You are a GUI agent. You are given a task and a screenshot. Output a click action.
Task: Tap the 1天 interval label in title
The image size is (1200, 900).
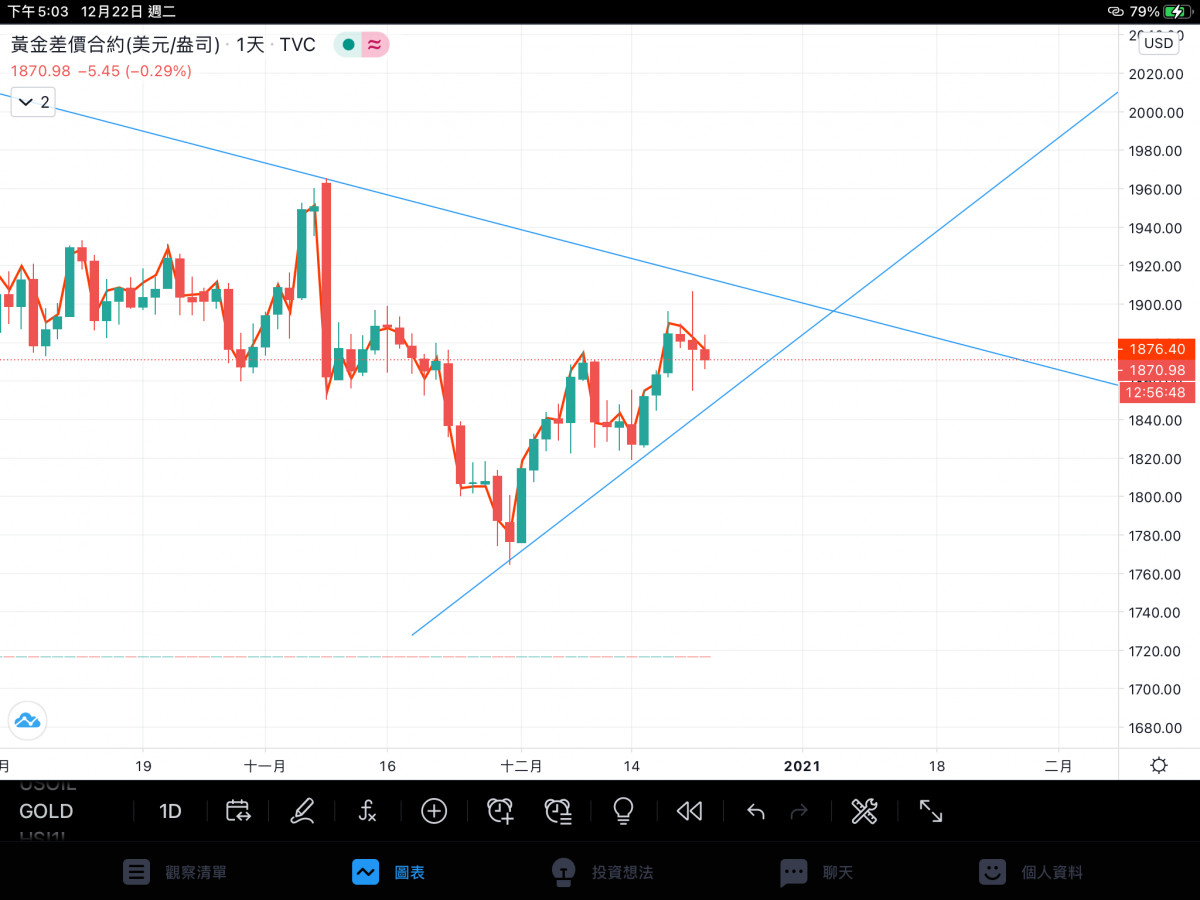(x=250, y=45)
